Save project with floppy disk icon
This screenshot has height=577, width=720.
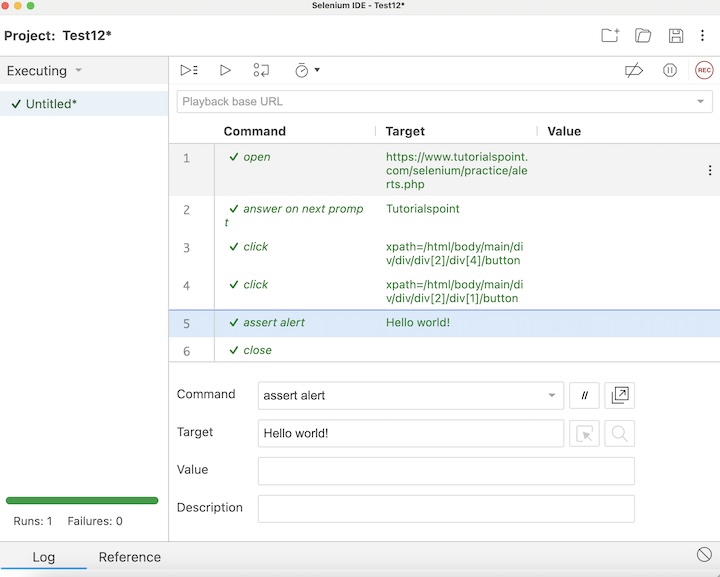click(x=676, y=36)
